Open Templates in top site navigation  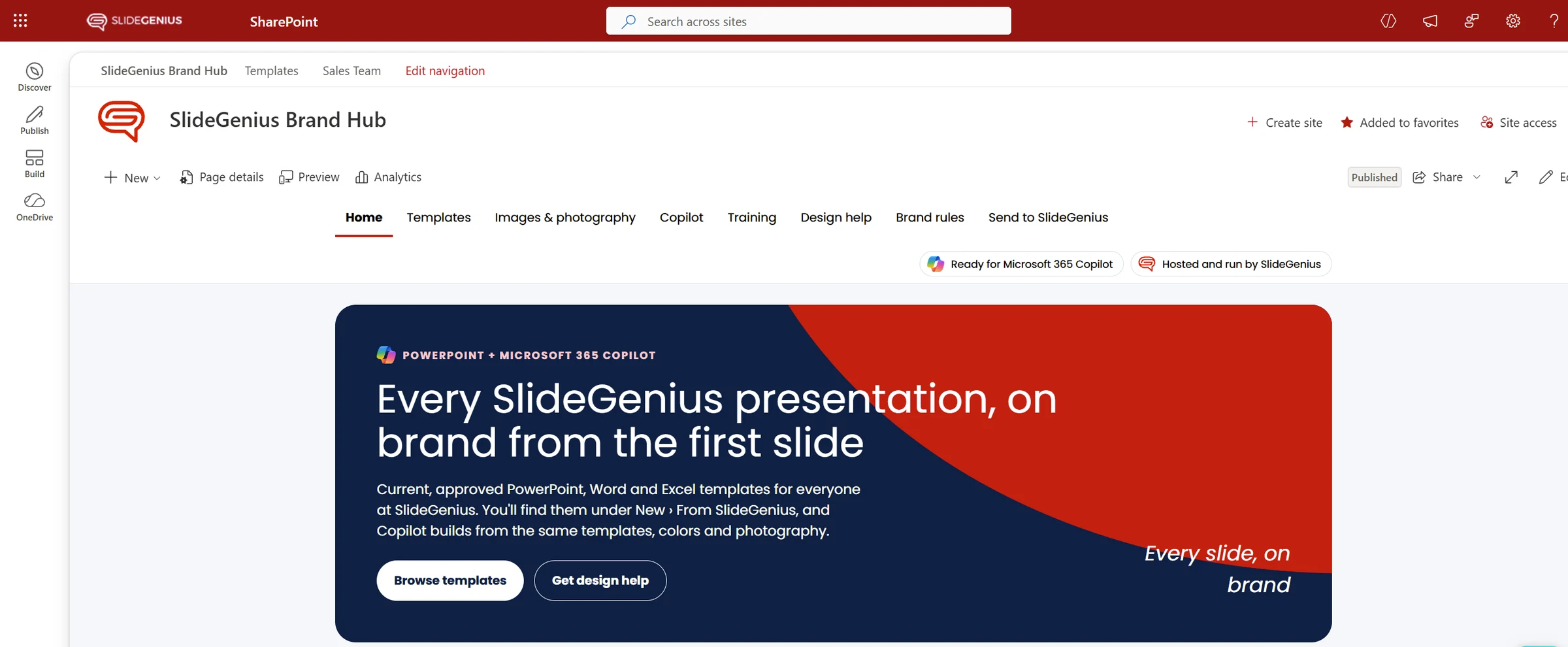coord(272,71)
